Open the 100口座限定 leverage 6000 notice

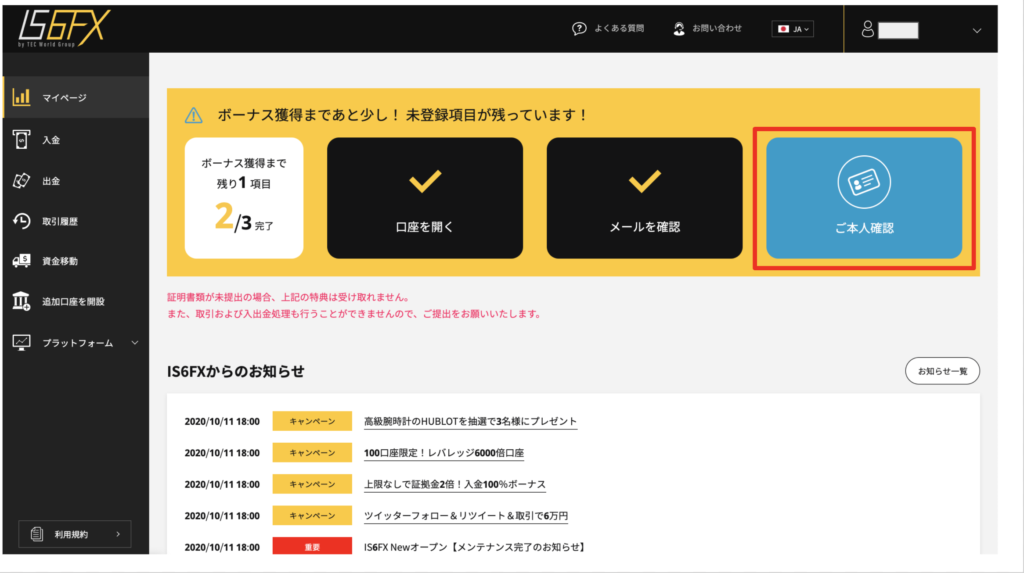(444, 453)
